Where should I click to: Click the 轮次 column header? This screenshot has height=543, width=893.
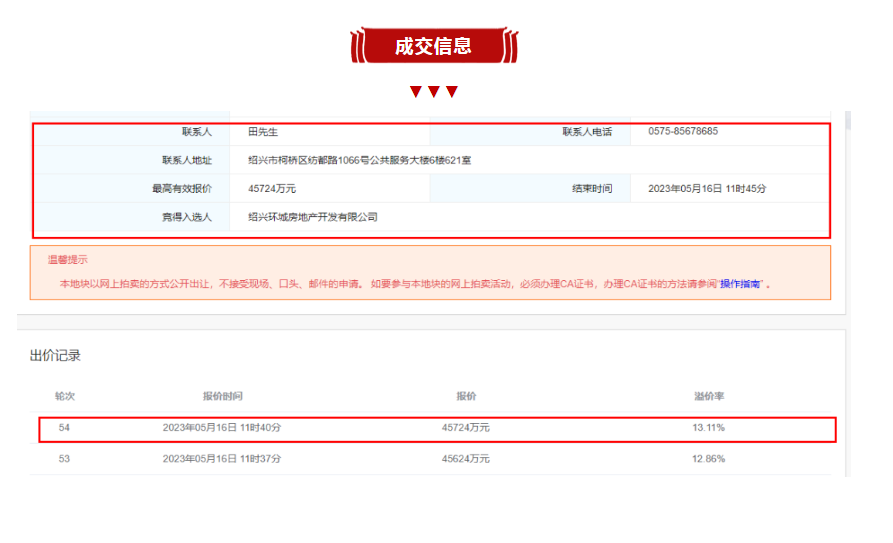[64, 397]
